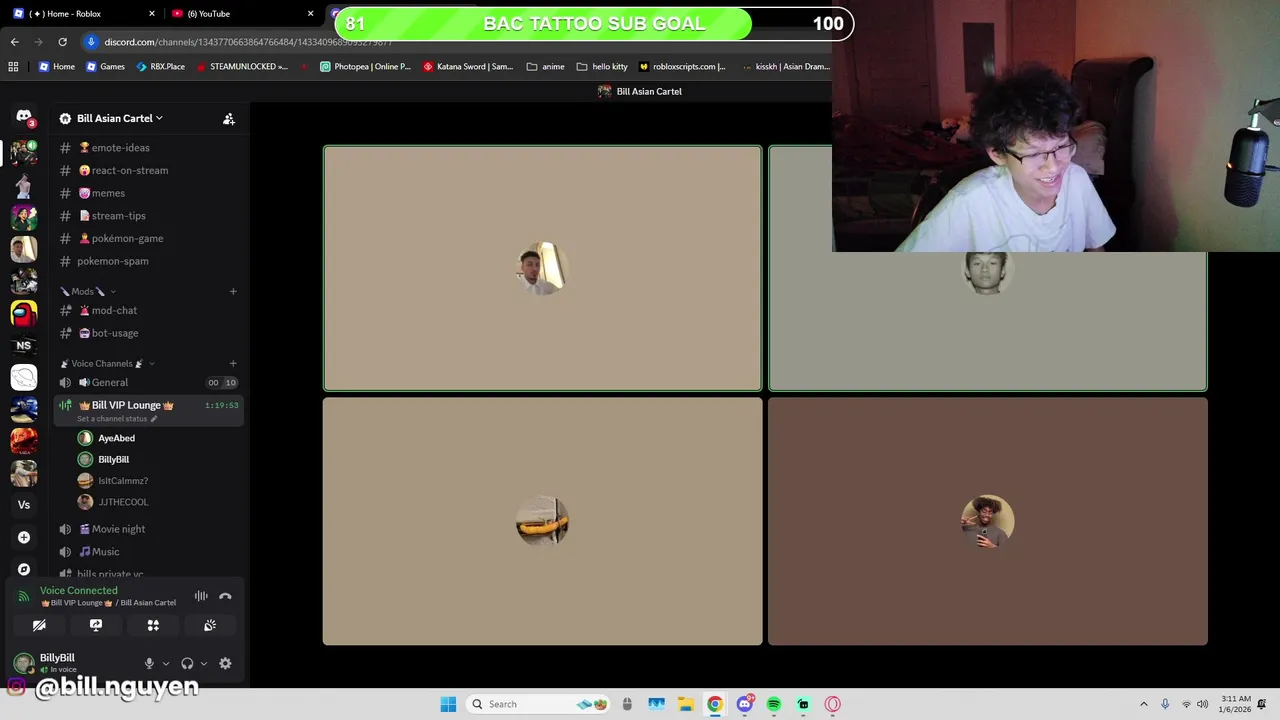Open the soundboard in the voice panel

pyautogui.click(x=210, y=625)
